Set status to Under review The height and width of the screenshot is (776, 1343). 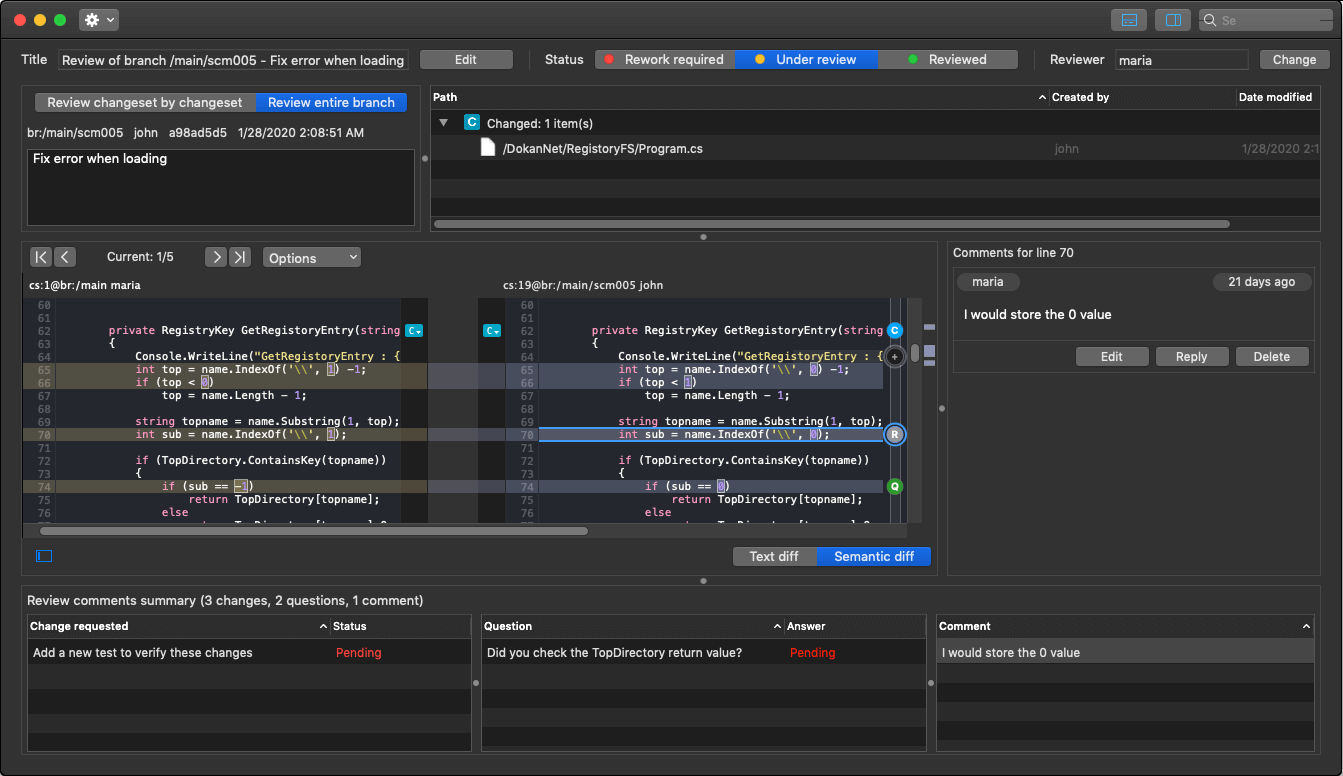coord(806,60)
